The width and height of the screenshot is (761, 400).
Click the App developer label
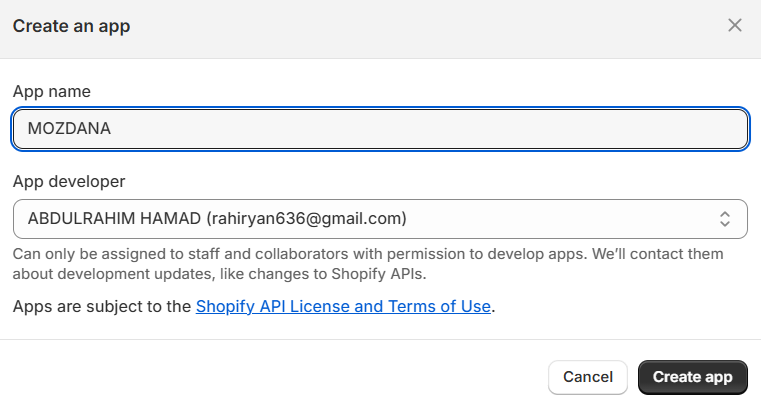click(69, 181)
